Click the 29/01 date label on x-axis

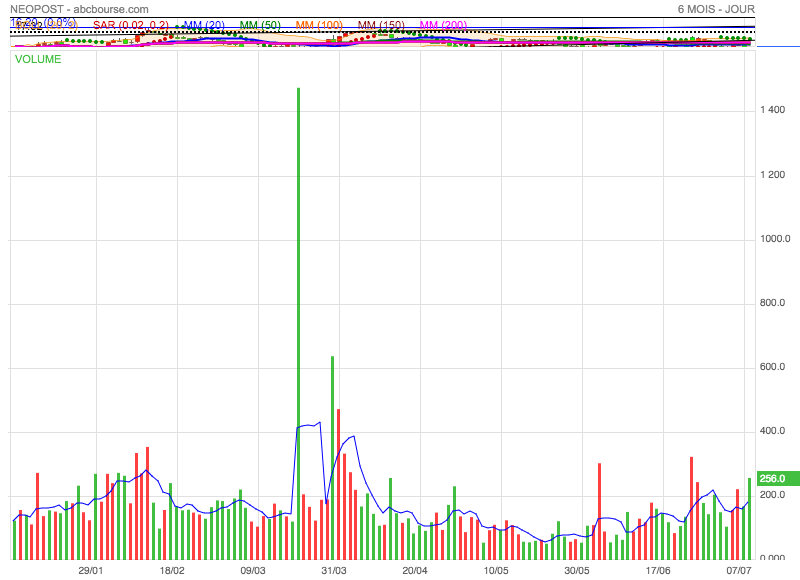coord(91,571)
